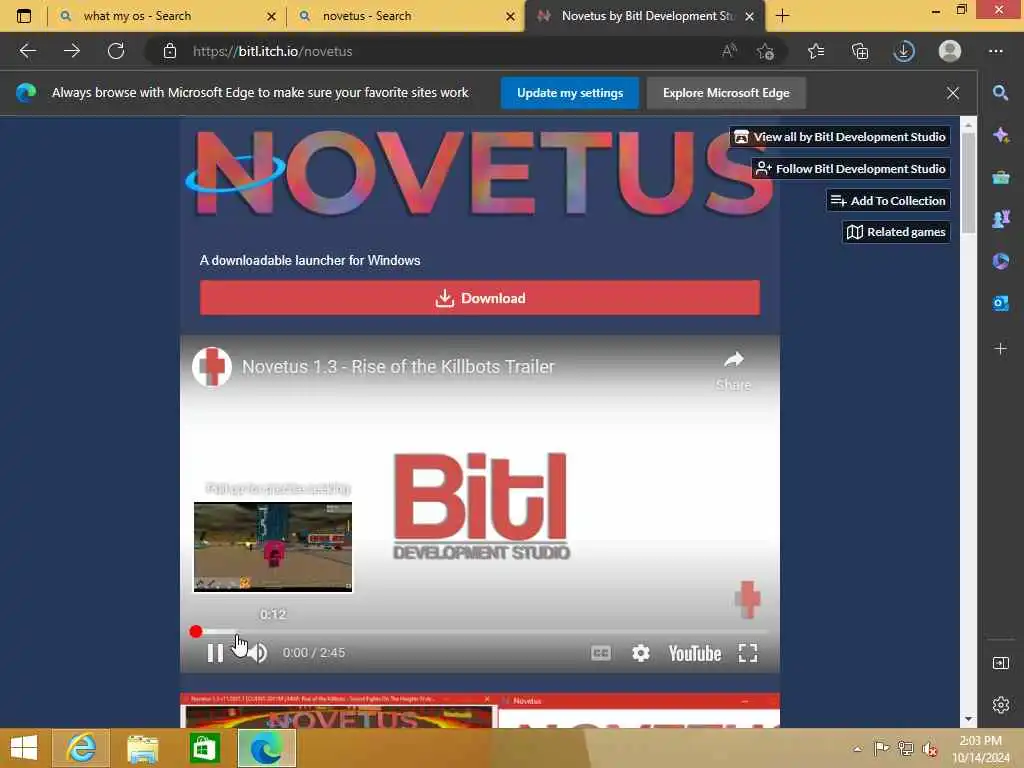
Task: Switch to 'novetus - Search' tab
Action: pyautogui.click(x=404, y=16)
